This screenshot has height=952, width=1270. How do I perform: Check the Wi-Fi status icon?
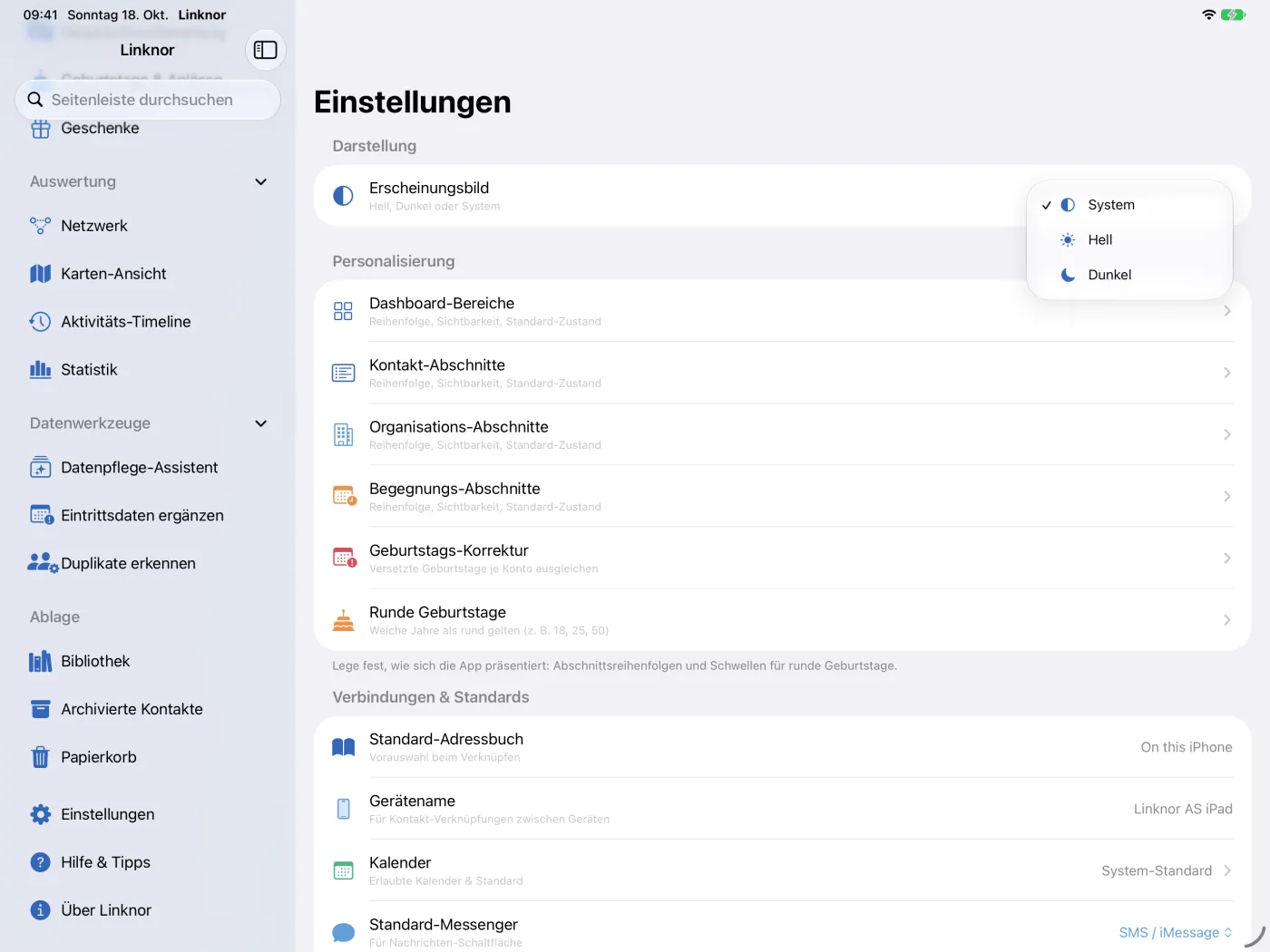[1208, 15]
